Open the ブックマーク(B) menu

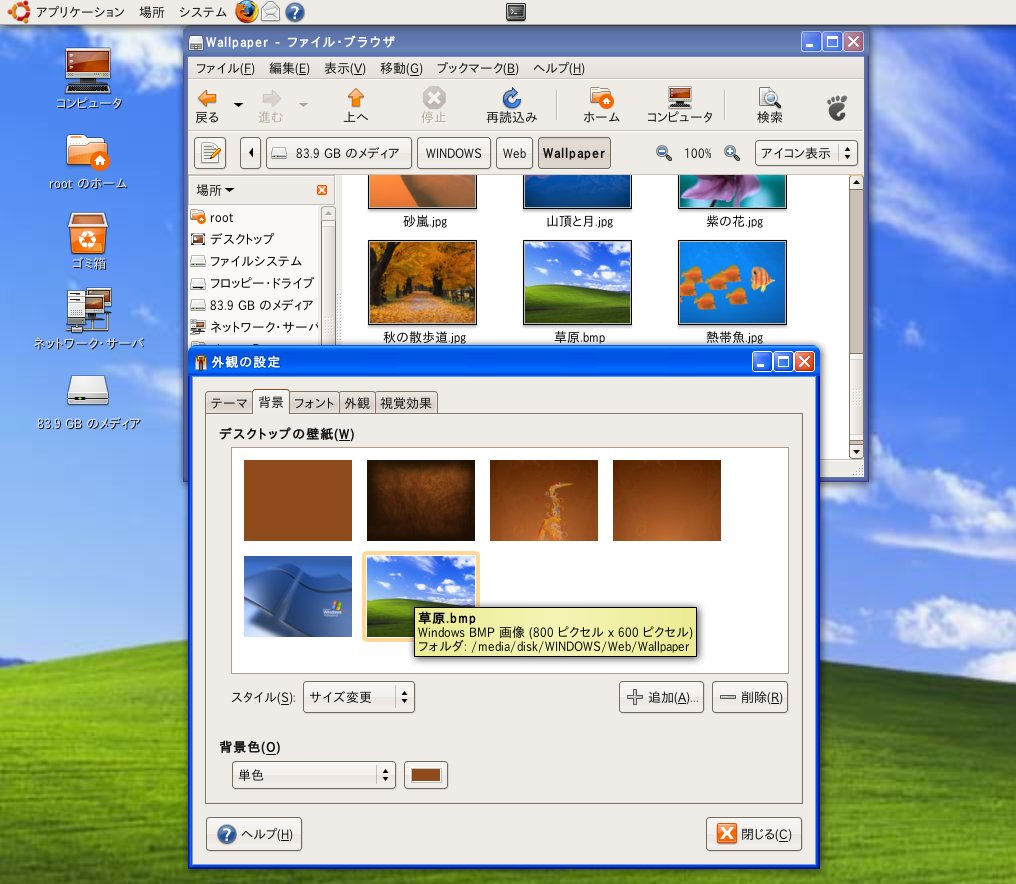478,68
